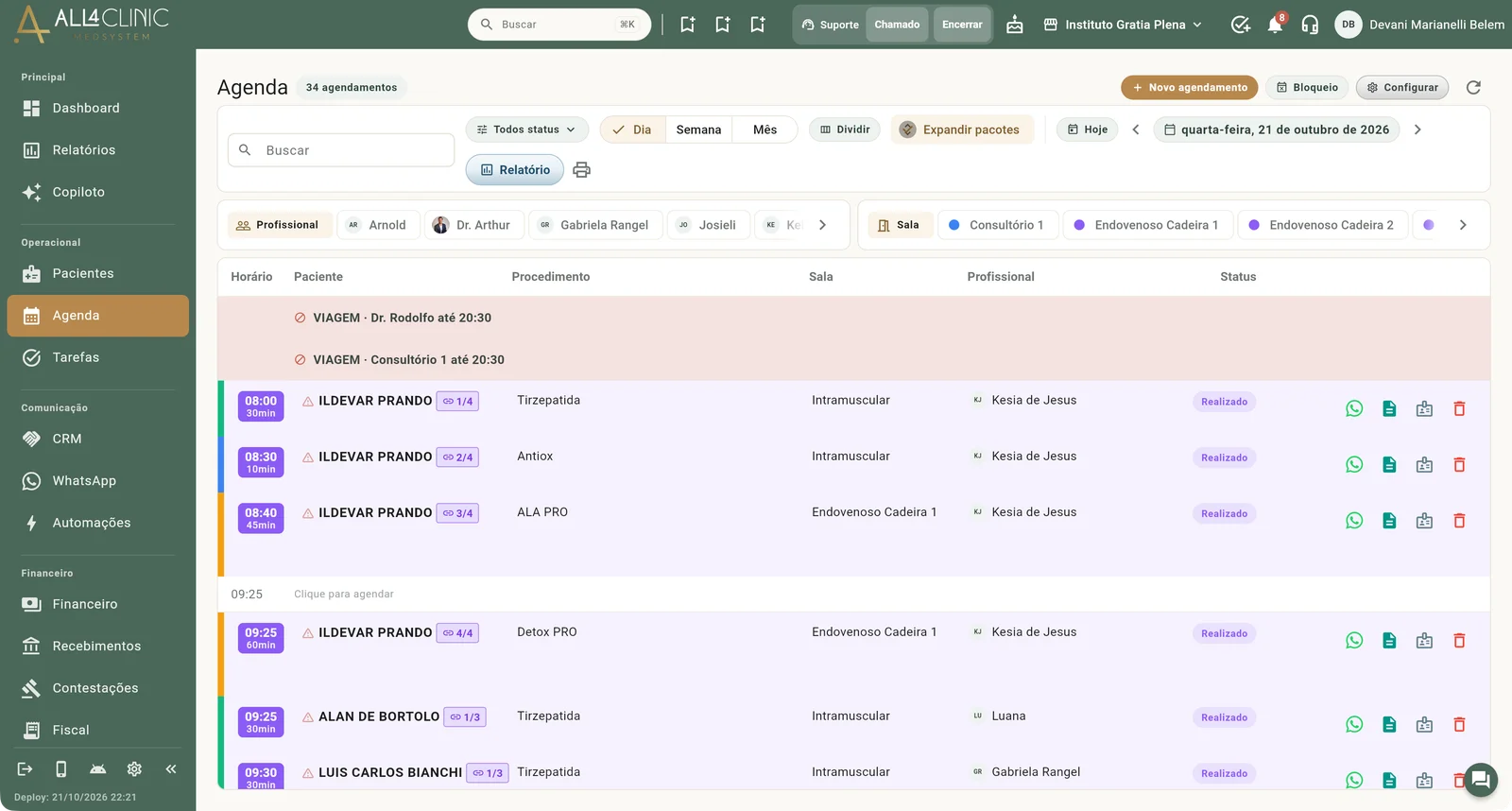This screenshot has width=1512, height=811.
Task: Click the Configurar button
Action: tap(1402, 87)
